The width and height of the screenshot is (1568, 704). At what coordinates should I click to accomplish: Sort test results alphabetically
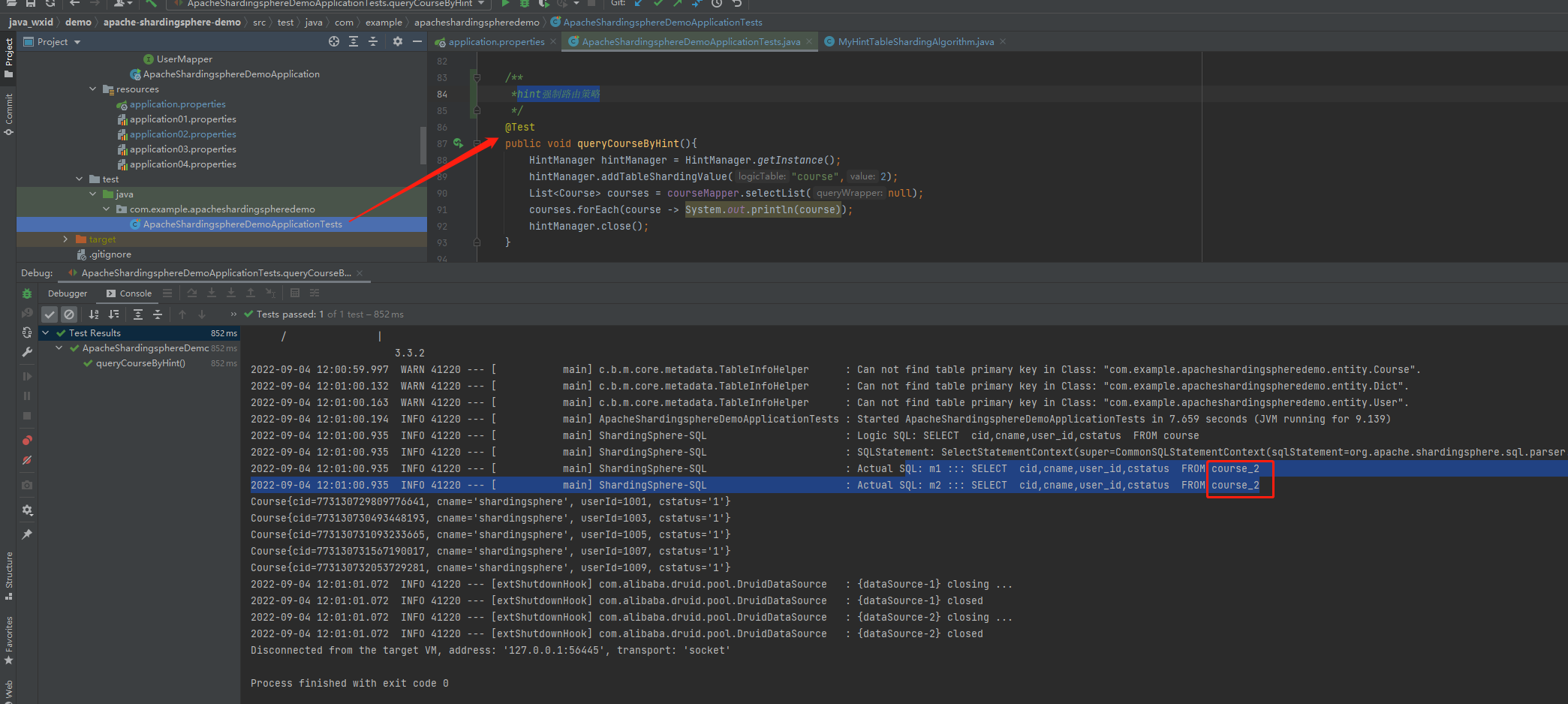point(94,314)
